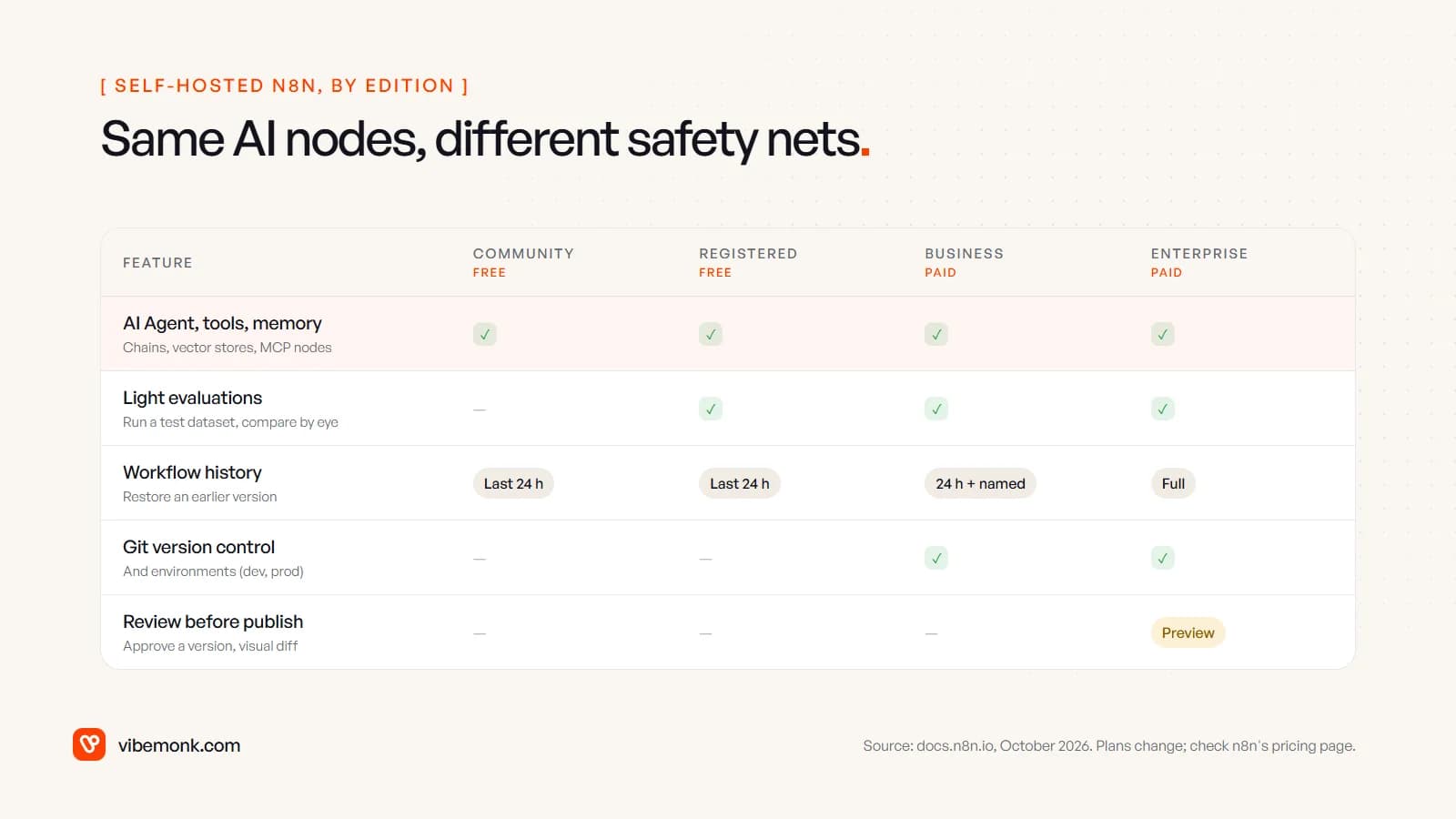Select the COMMUNITY column header

coord(523,253)
